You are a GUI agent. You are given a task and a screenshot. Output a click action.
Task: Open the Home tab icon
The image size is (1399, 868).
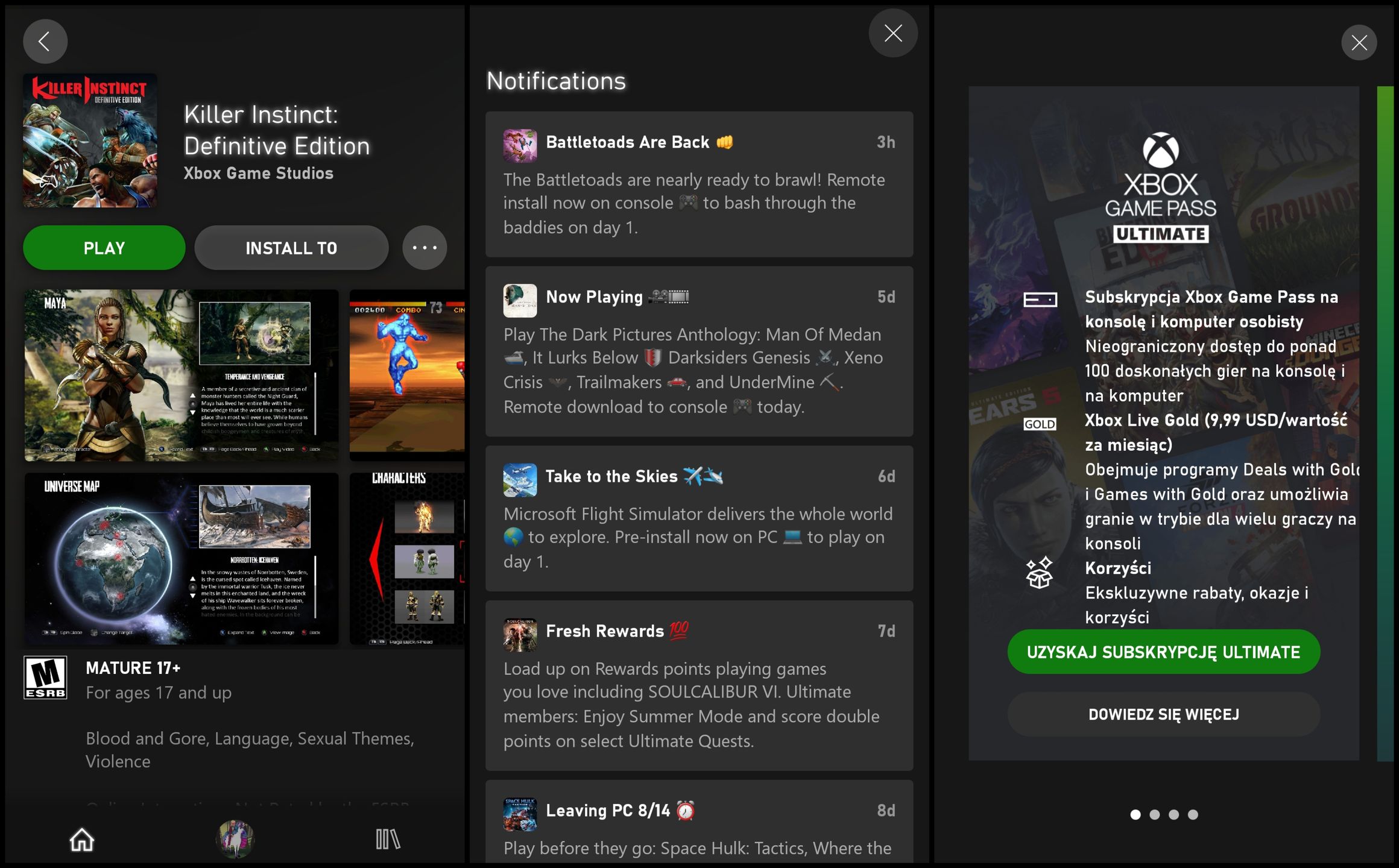[82, 839]
